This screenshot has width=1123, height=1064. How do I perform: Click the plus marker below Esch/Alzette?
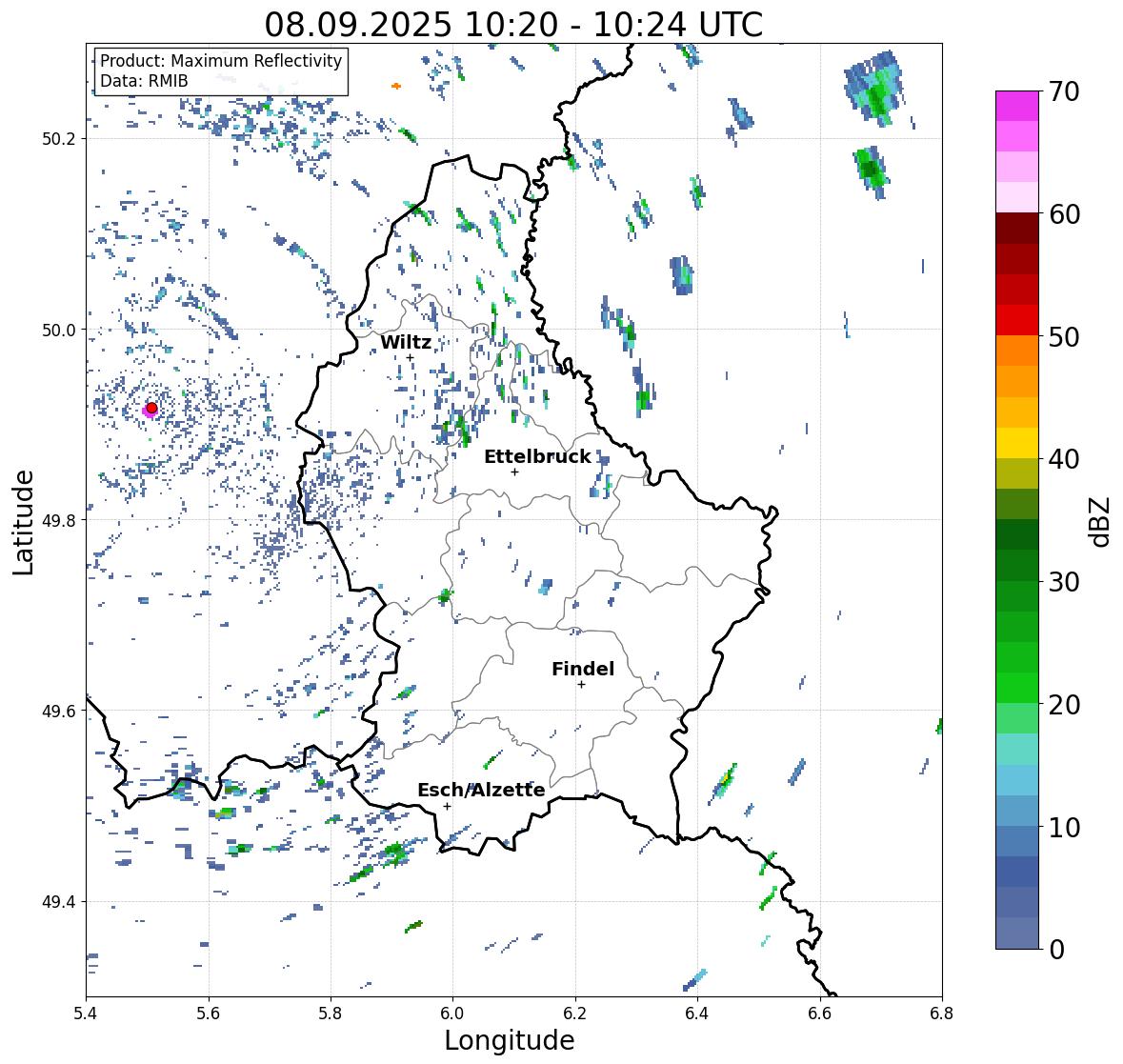pyautogui.click(x=447, y=806)
